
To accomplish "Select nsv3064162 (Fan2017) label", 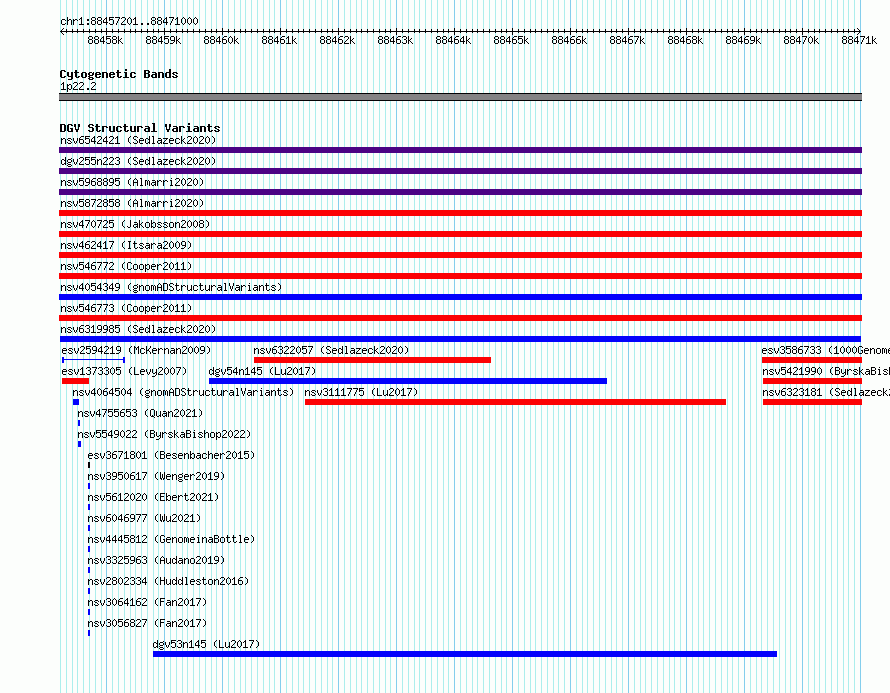I will pyautogui.click(x=147, y=602).
